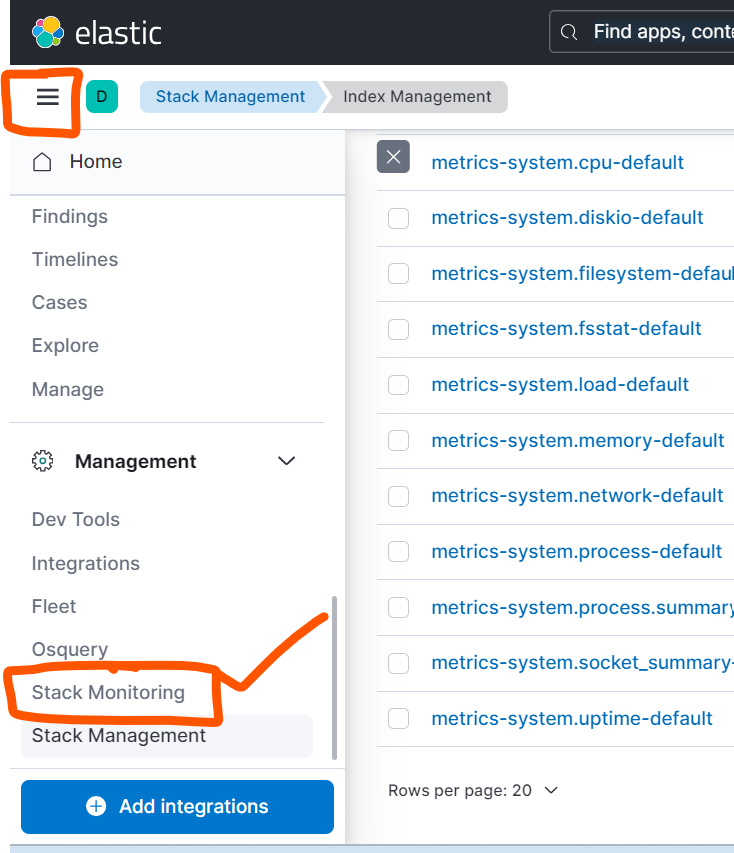Open the metrics-system.socket_summary index
The height and width of the screenshot is (853, 734).
(582, 663)
